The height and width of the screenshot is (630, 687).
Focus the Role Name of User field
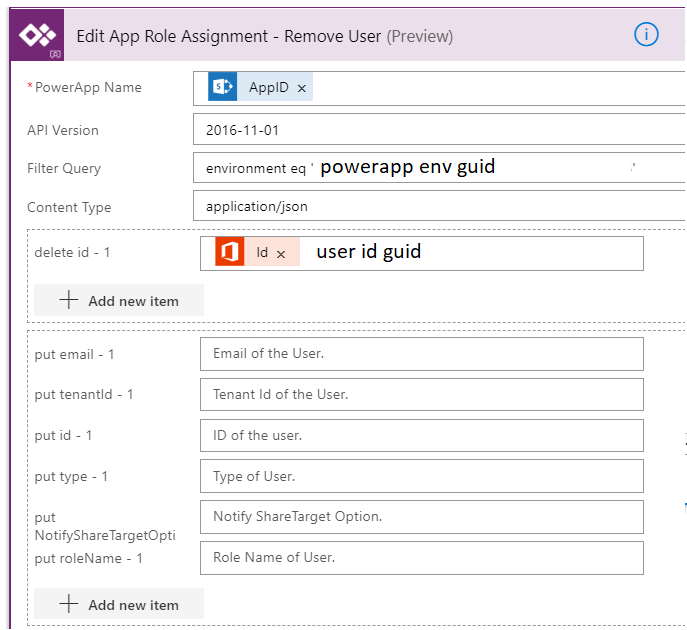(x=421, y=558)
